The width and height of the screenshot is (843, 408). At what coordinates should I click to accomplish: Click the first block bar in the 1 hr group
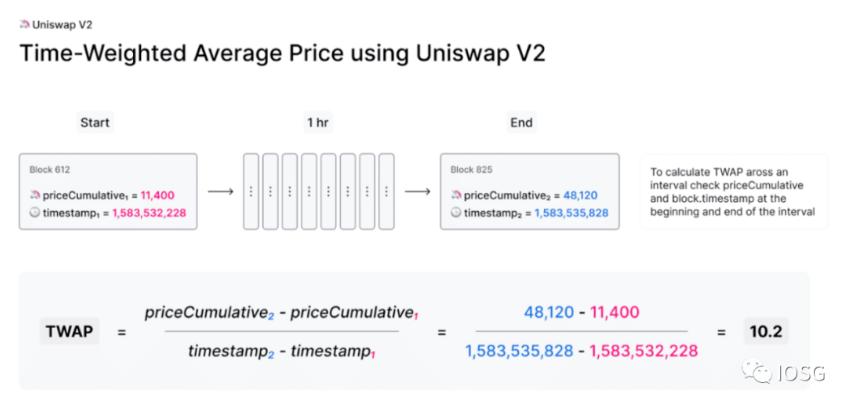[x=251, y=191]
